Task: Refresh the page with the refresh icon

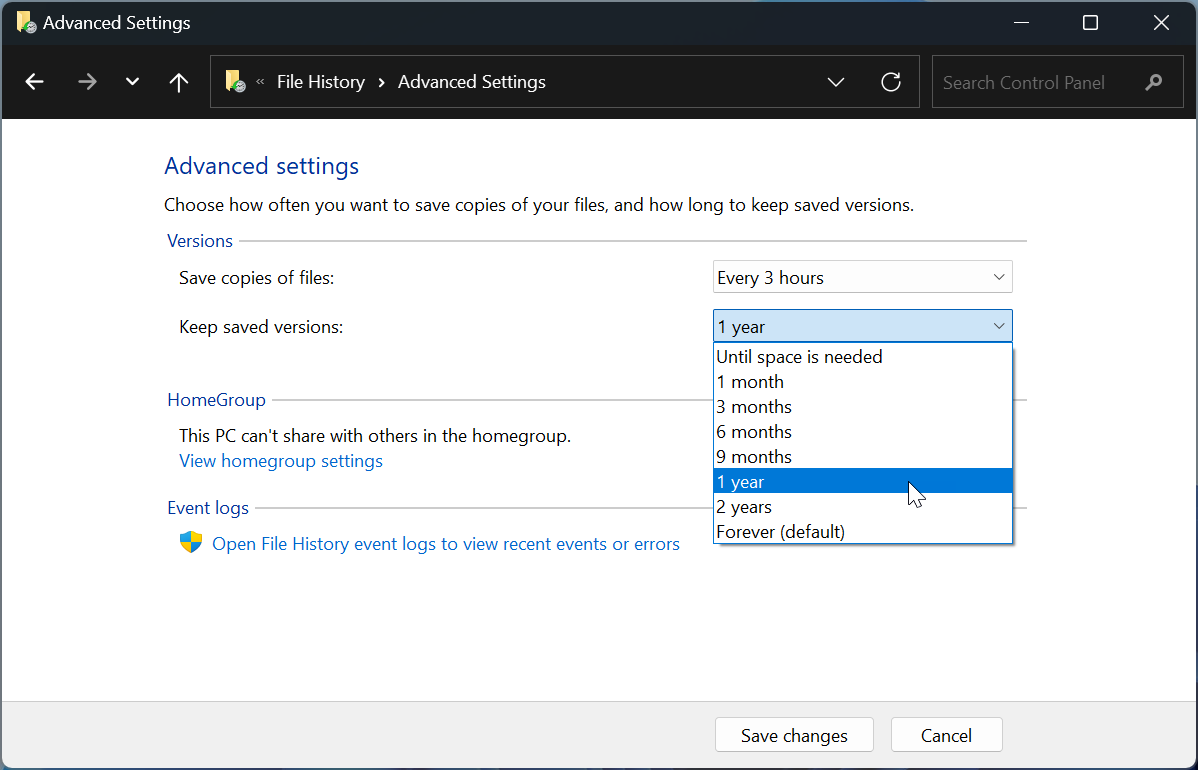Action: tap(890, 82)
